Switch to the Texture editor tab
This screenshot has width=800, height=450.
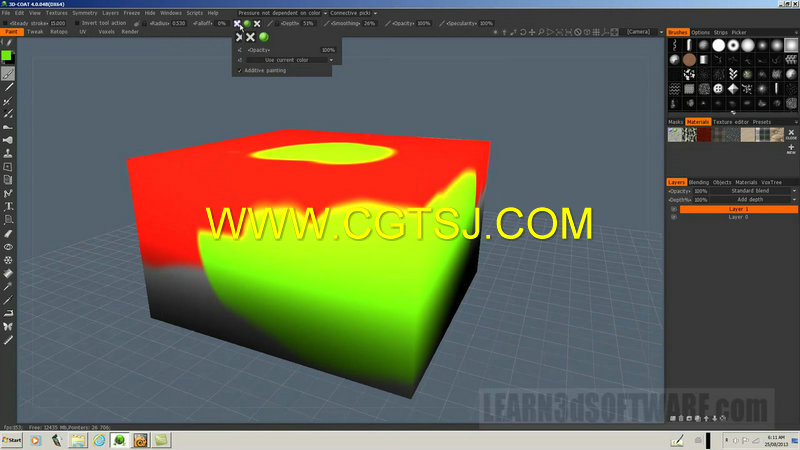[x=731, y=122]
